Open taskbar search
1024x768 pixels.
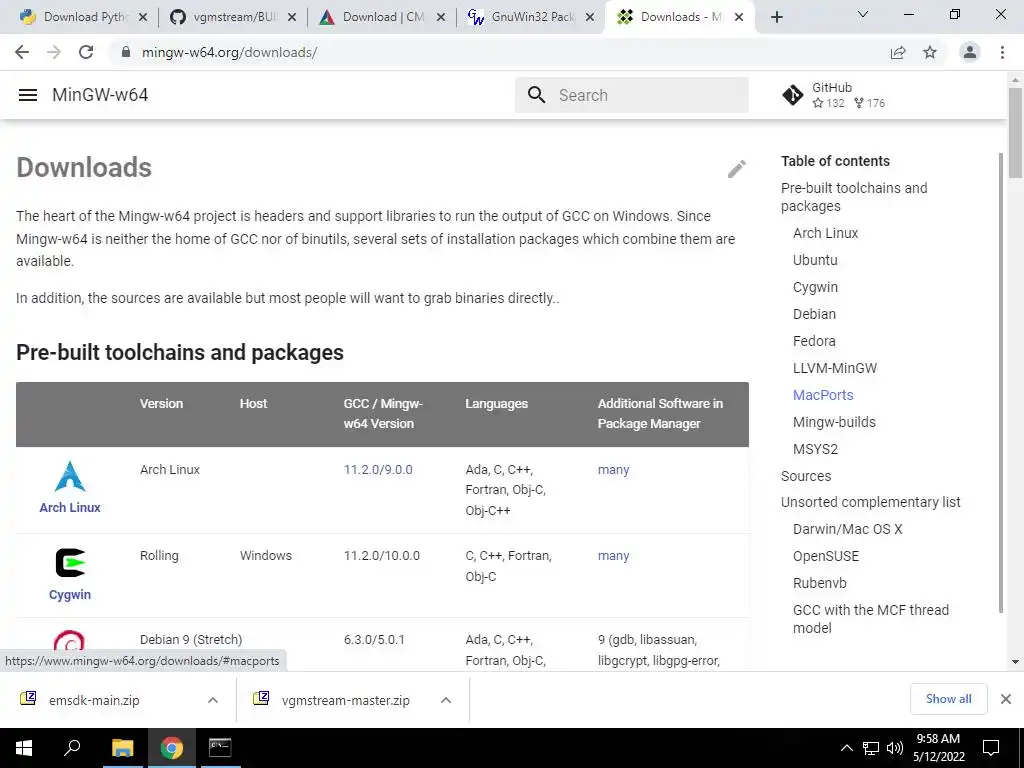point(72,748)
